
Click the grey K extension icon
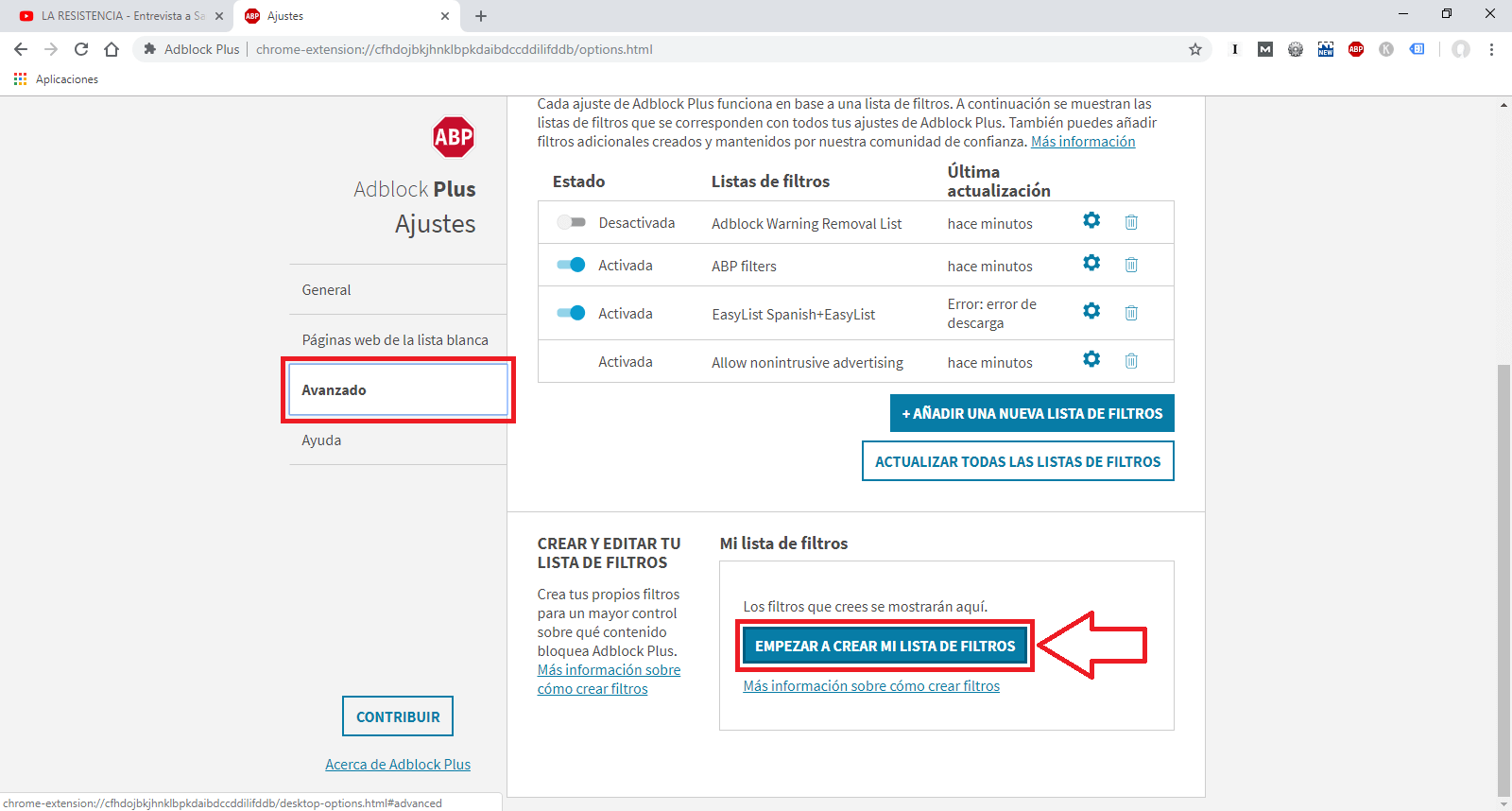(x=1386, y=49)
